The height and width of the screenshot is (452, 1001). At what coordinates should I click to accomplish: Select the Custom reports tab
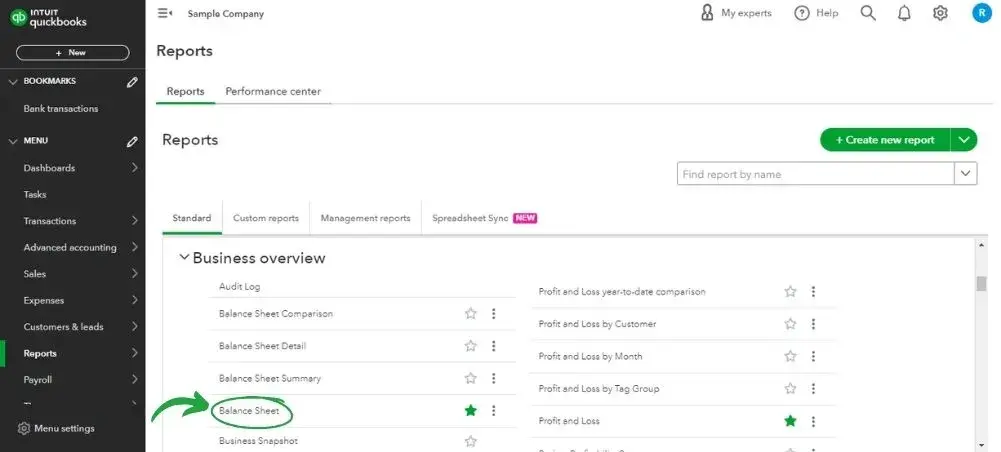(266, 218)
